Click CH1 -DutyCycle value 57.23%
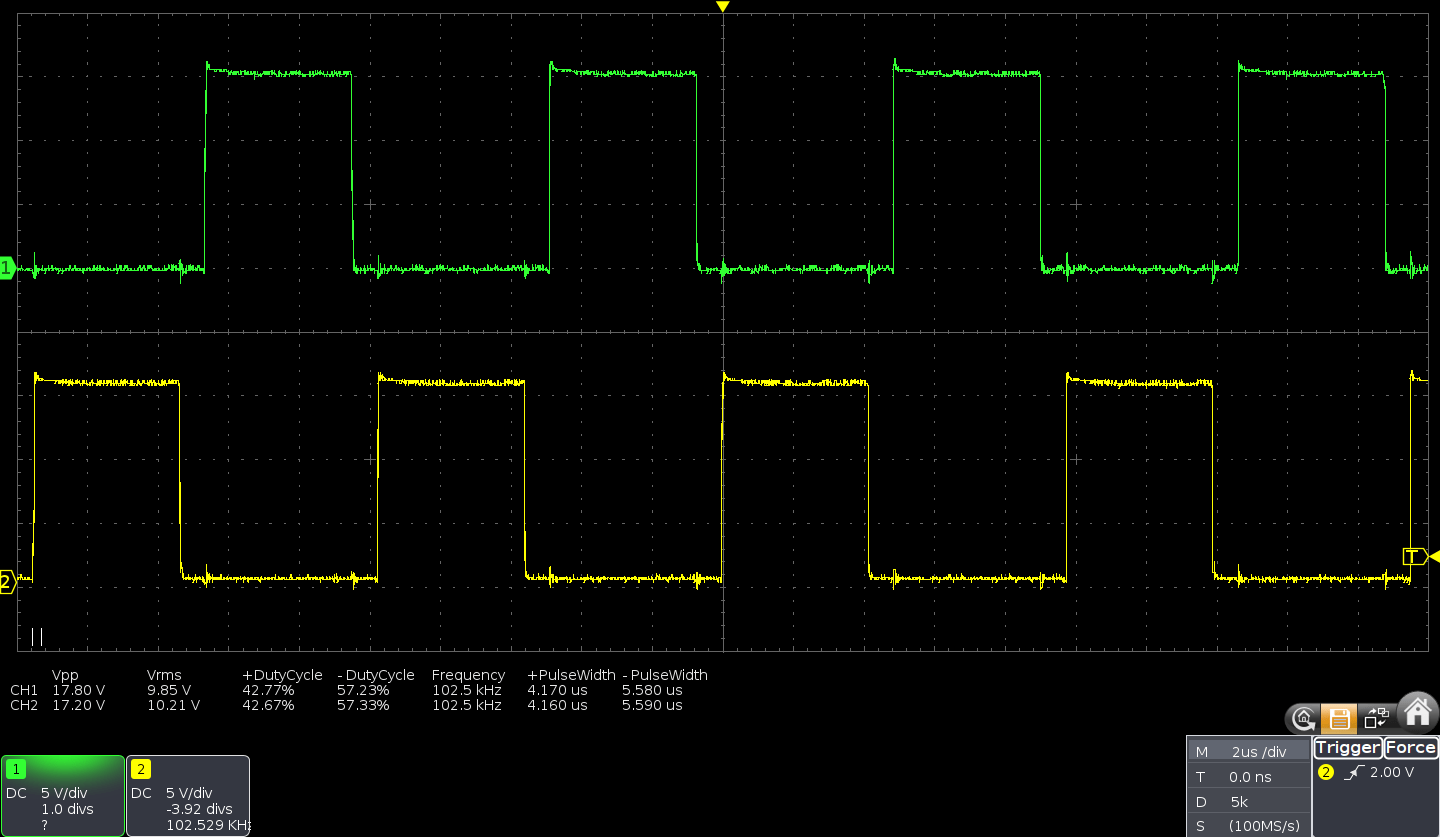The width and height of the screenshot is (1440, 837). pyautogui.click(x=363, y=690)
